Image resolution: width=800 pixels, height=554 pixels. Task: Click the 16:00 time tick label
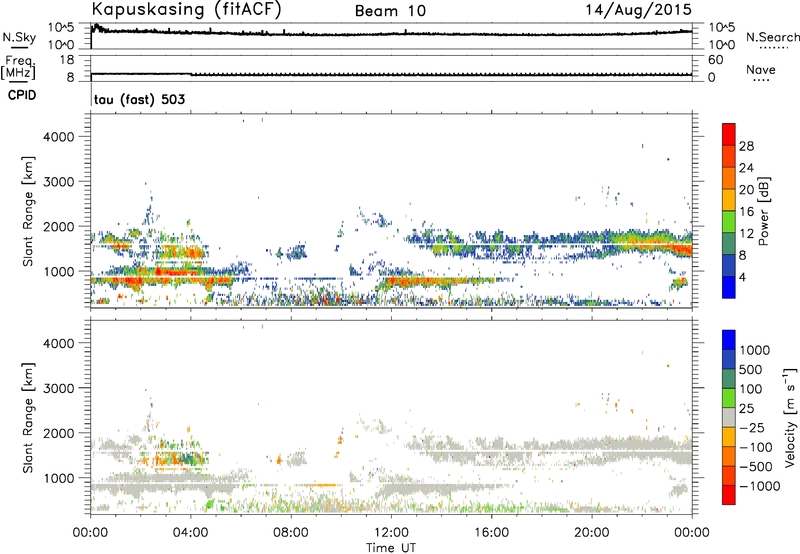tap(491, 533)
